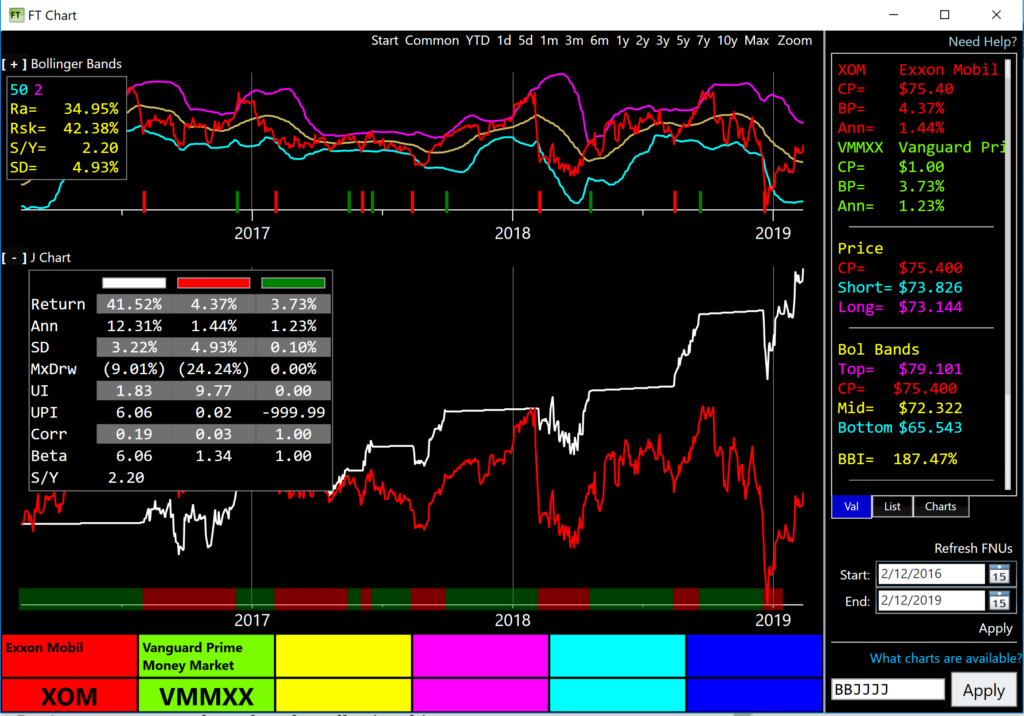Open the End date calendar picker
Viewport: 1024px width, 716px height.
point(999,601)
